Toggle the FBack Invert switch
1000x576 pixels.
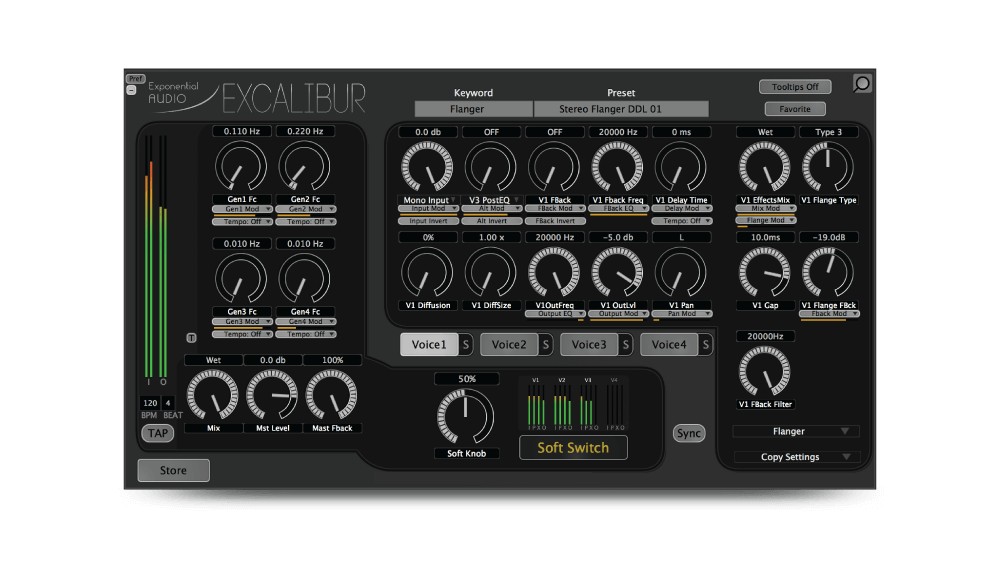click(555, 221)
